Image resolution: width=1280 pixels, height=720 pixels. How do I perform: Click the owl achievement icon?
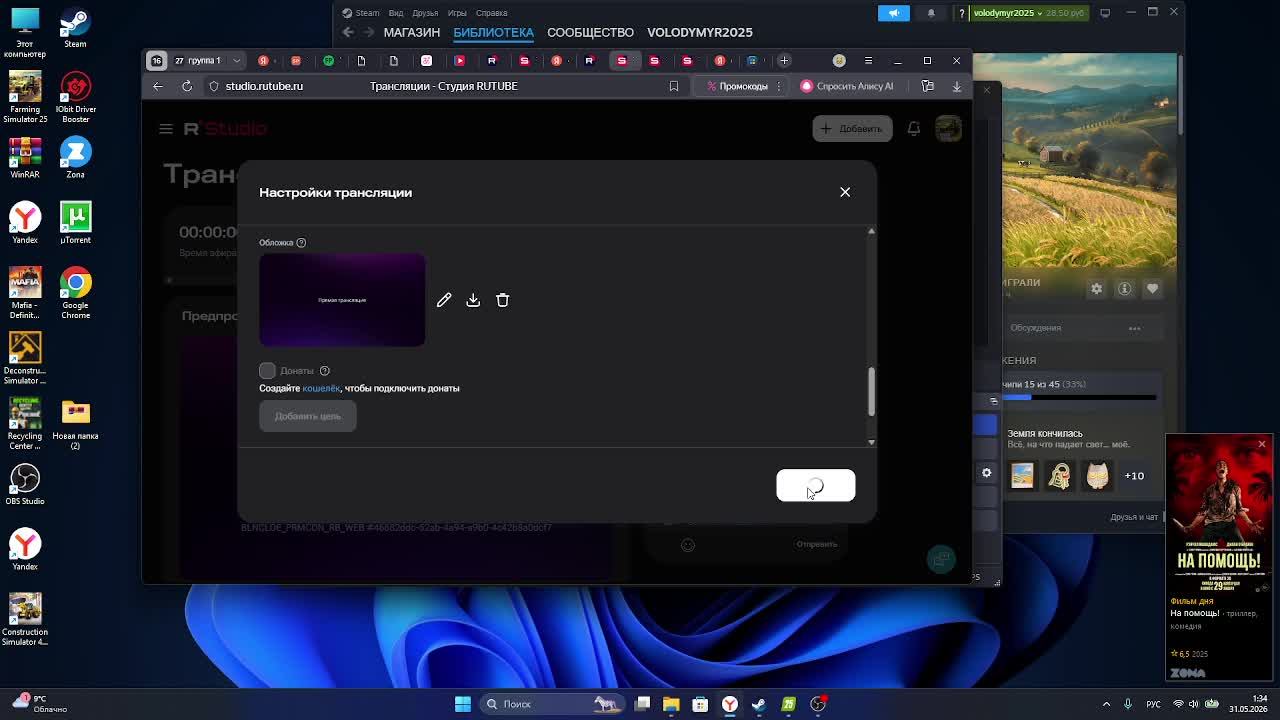coord(1097,476)
